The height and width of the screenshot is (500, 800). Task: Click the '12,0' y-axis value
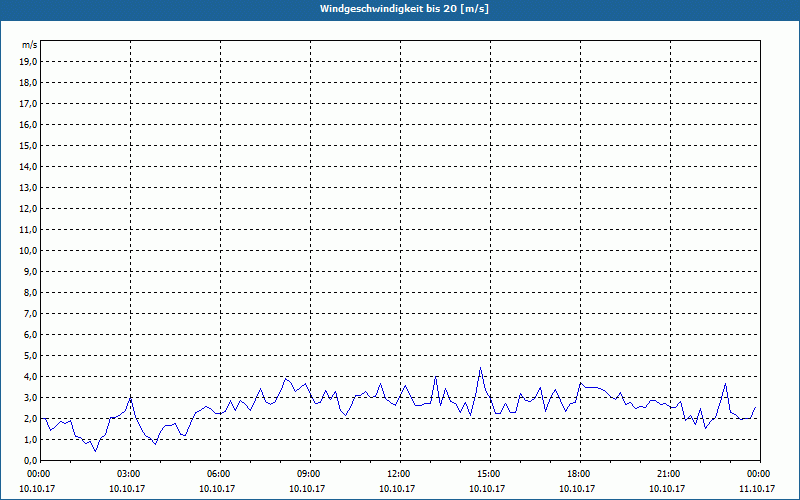pyautogui.click(x=28, y=209)
